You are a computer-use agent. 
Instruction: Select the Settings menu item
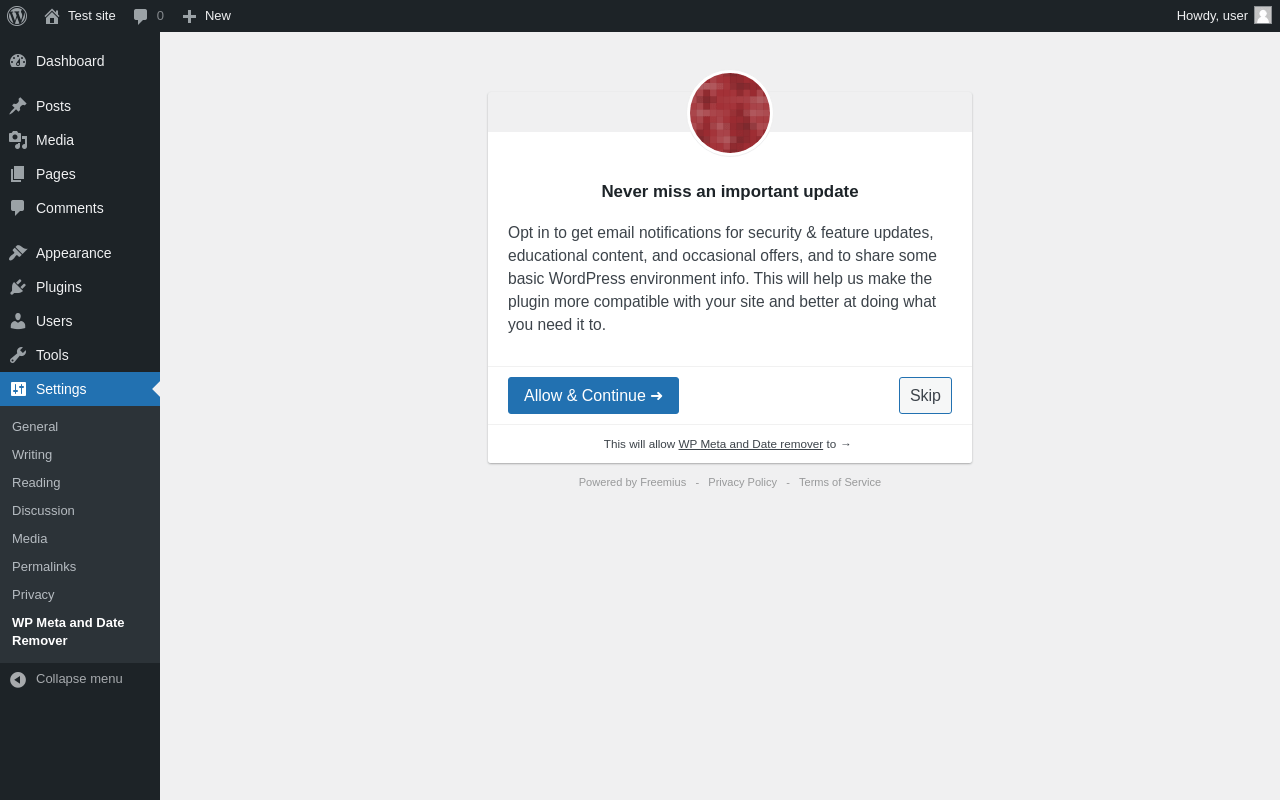80,389
